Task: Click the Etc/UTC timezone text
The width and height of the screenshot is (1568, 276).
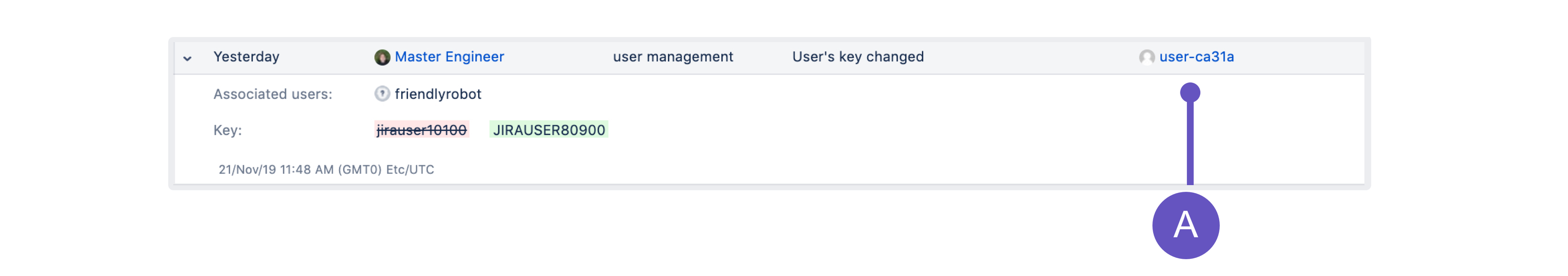Action: [410, 170]
